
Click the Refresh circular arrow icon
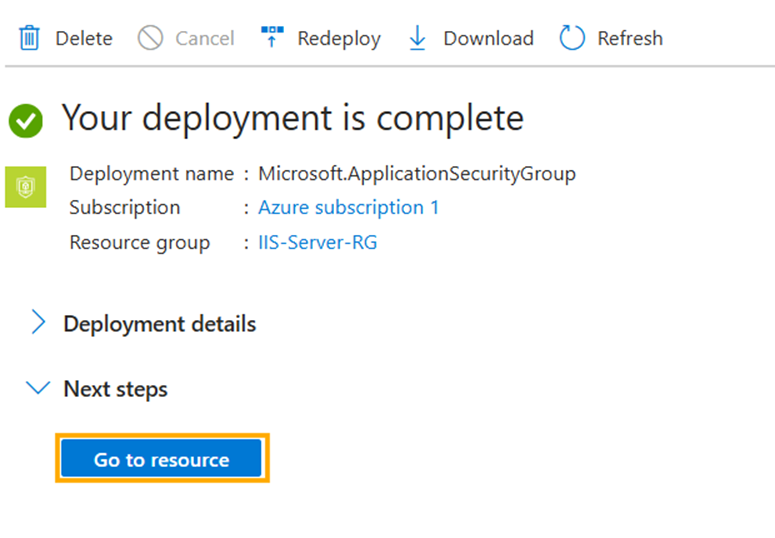point(572,39)
